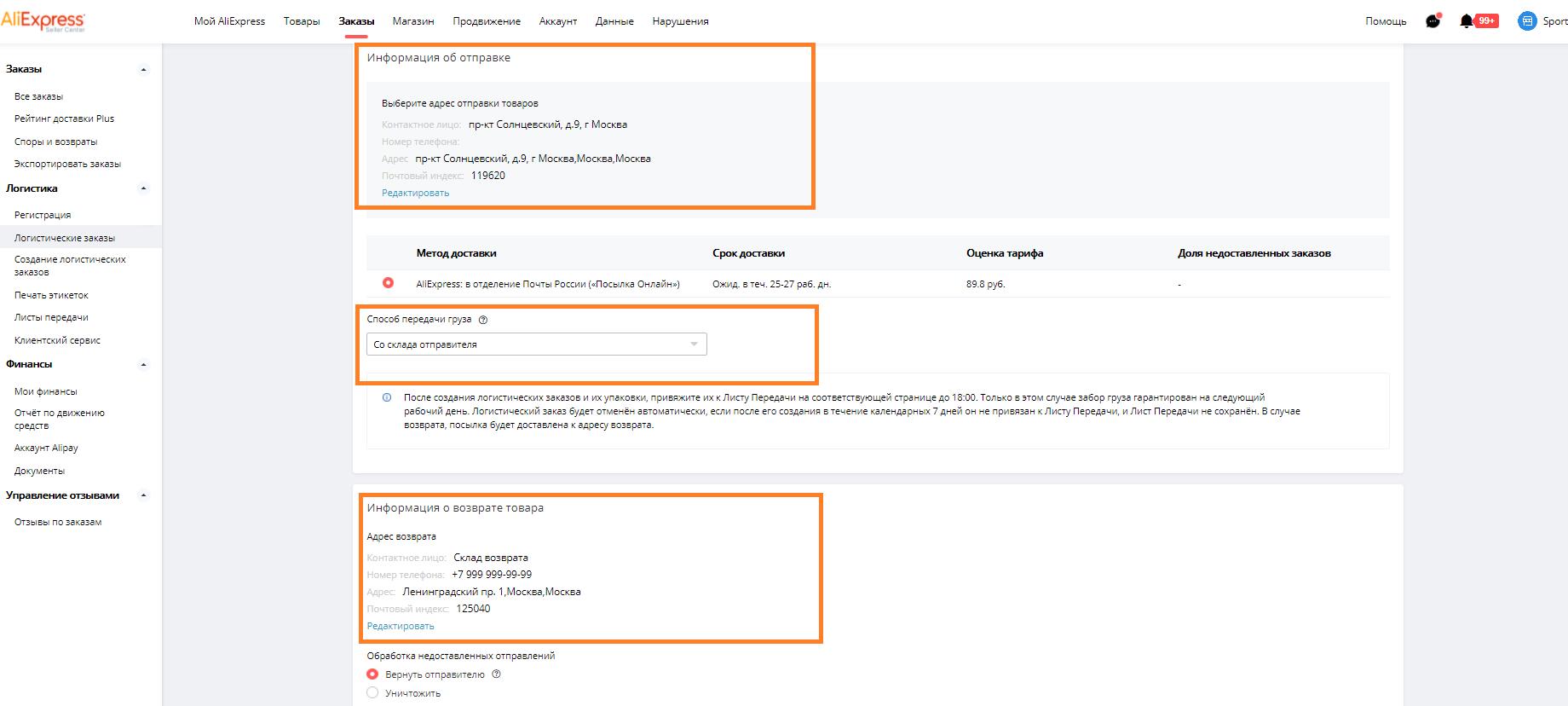Image resolution: width=1568 pixels, height=706 pixels.
Task: Open Мои финансы
Action: [x=45, y=391]
